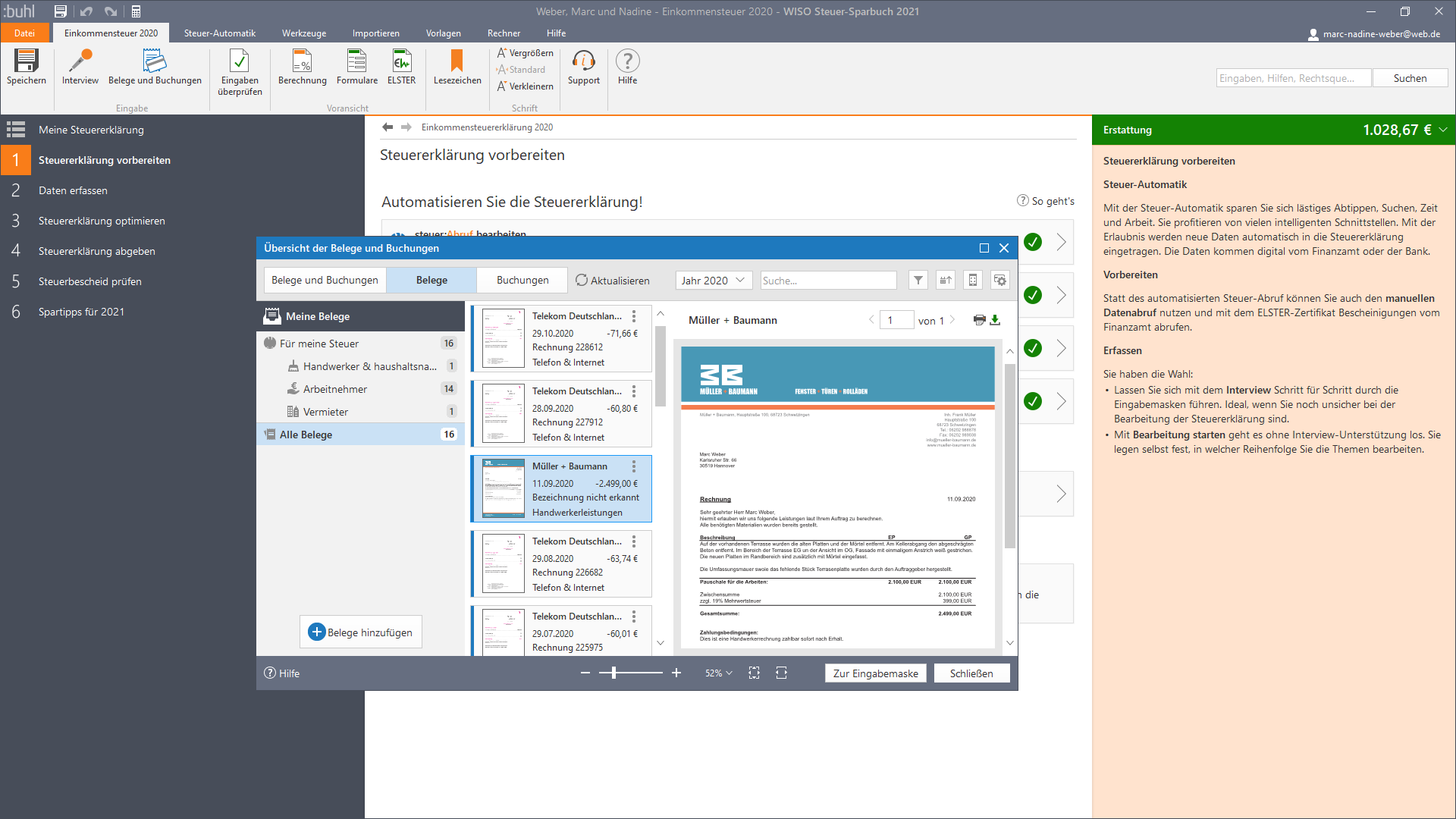Open the Werkzeuge menu tab
This screenshot has width=1456, height=819.
303,33
